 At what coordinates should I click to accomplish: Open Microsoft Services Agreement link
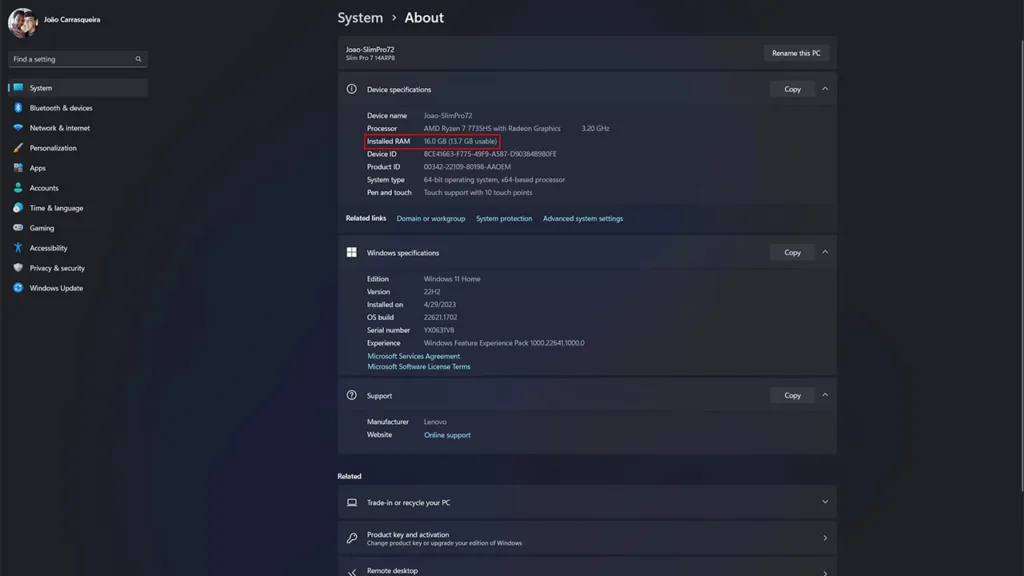413,357
